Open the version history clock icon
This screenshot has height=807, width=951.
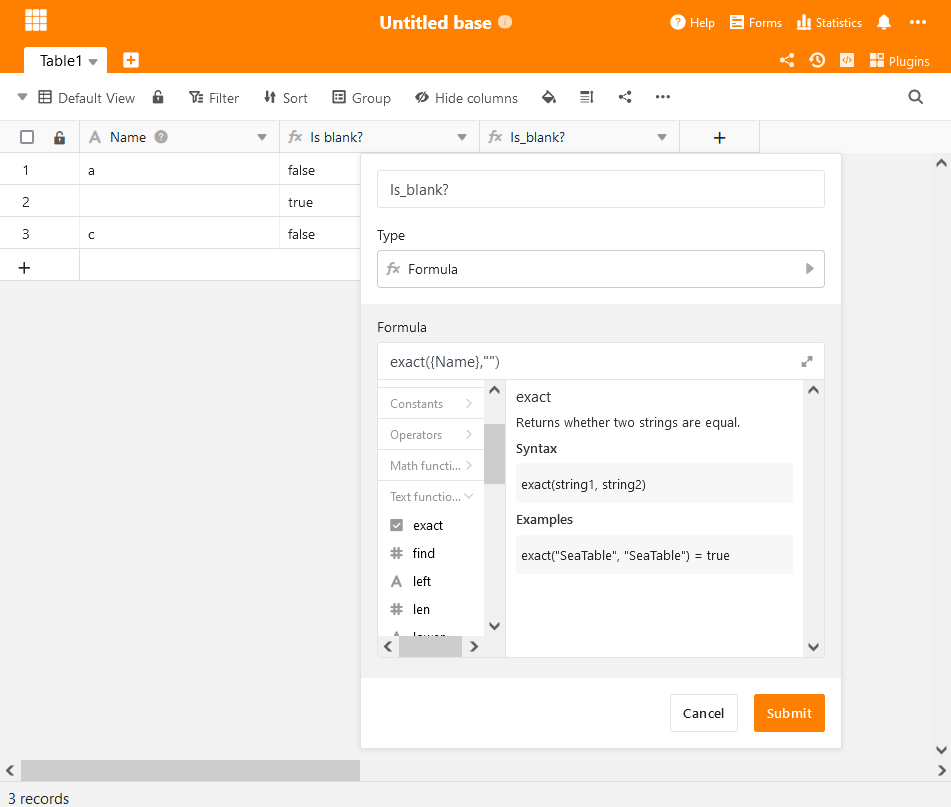[817, 60]
